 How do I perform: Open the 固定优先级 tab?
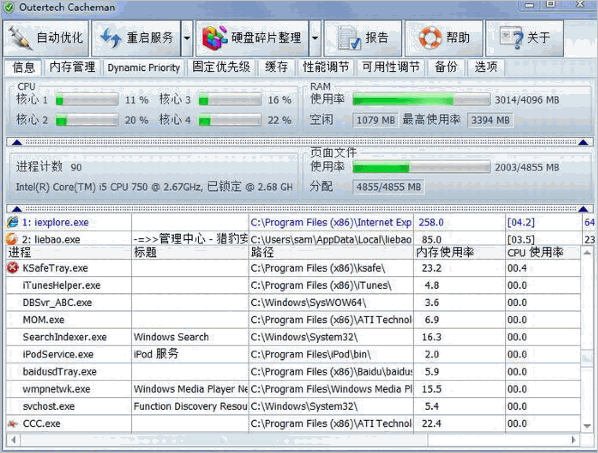click(x=221, y=67)
